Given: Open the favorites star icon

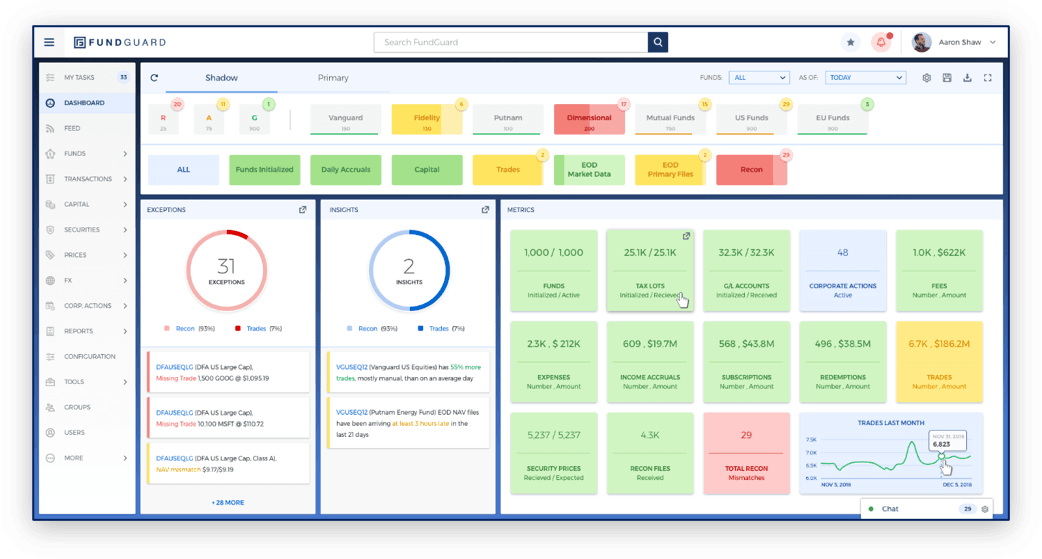Looking at the screenshot, I should click(850, 42).
